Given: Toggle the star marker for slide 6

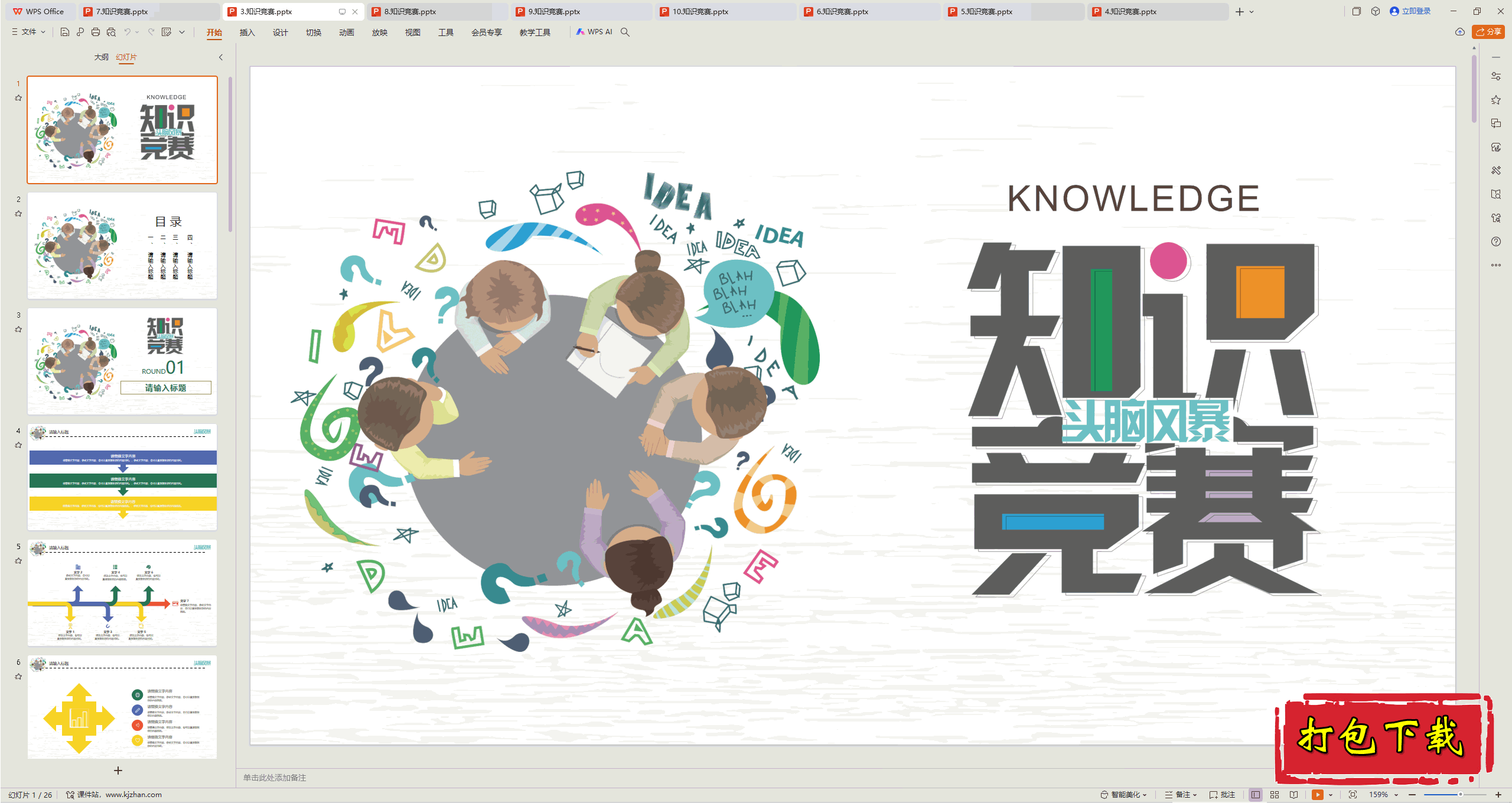Looking at the screenshot, I should coord(18,677).
